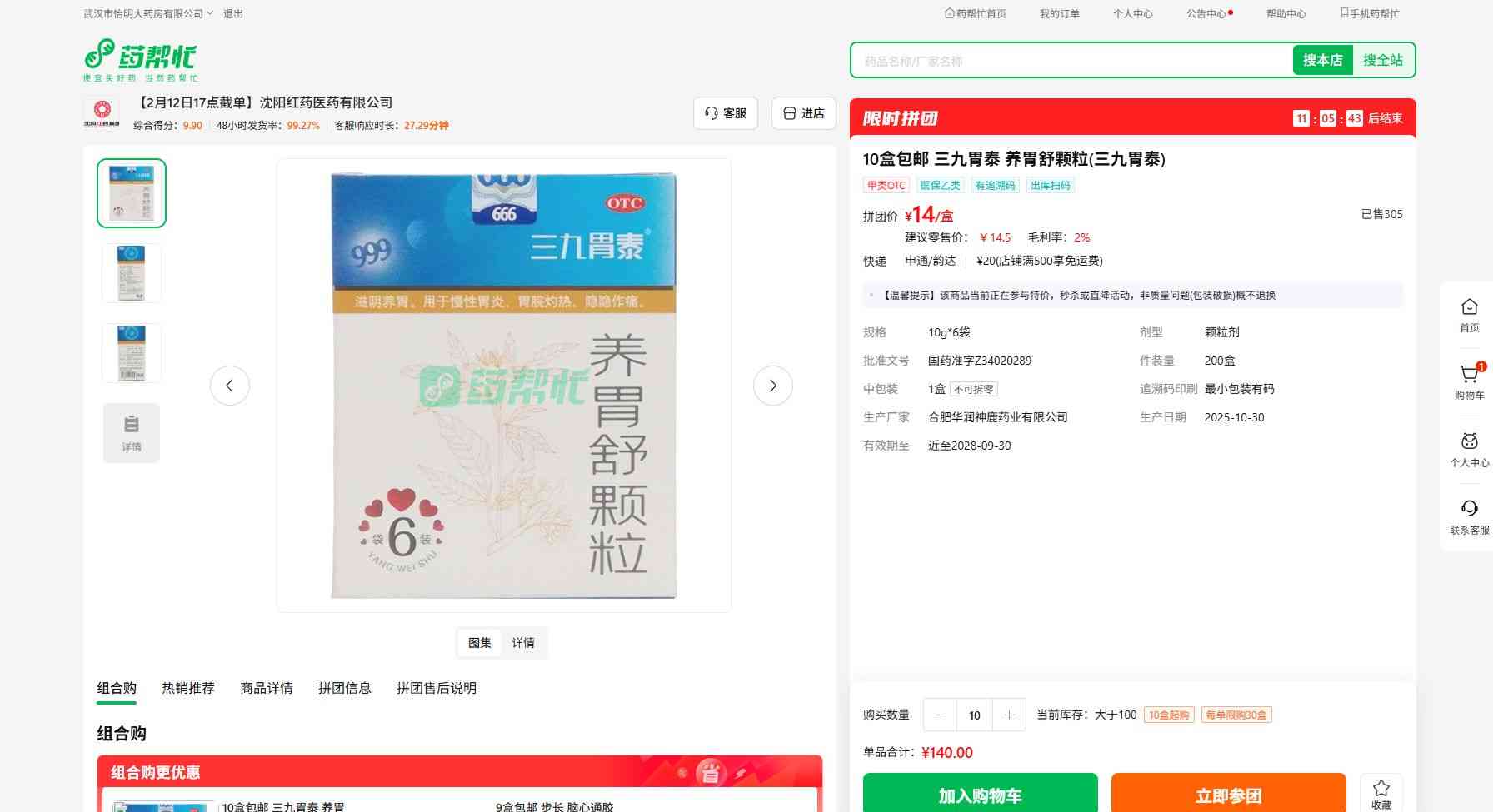Click the home icon in right sidebar

point(1469,308)
